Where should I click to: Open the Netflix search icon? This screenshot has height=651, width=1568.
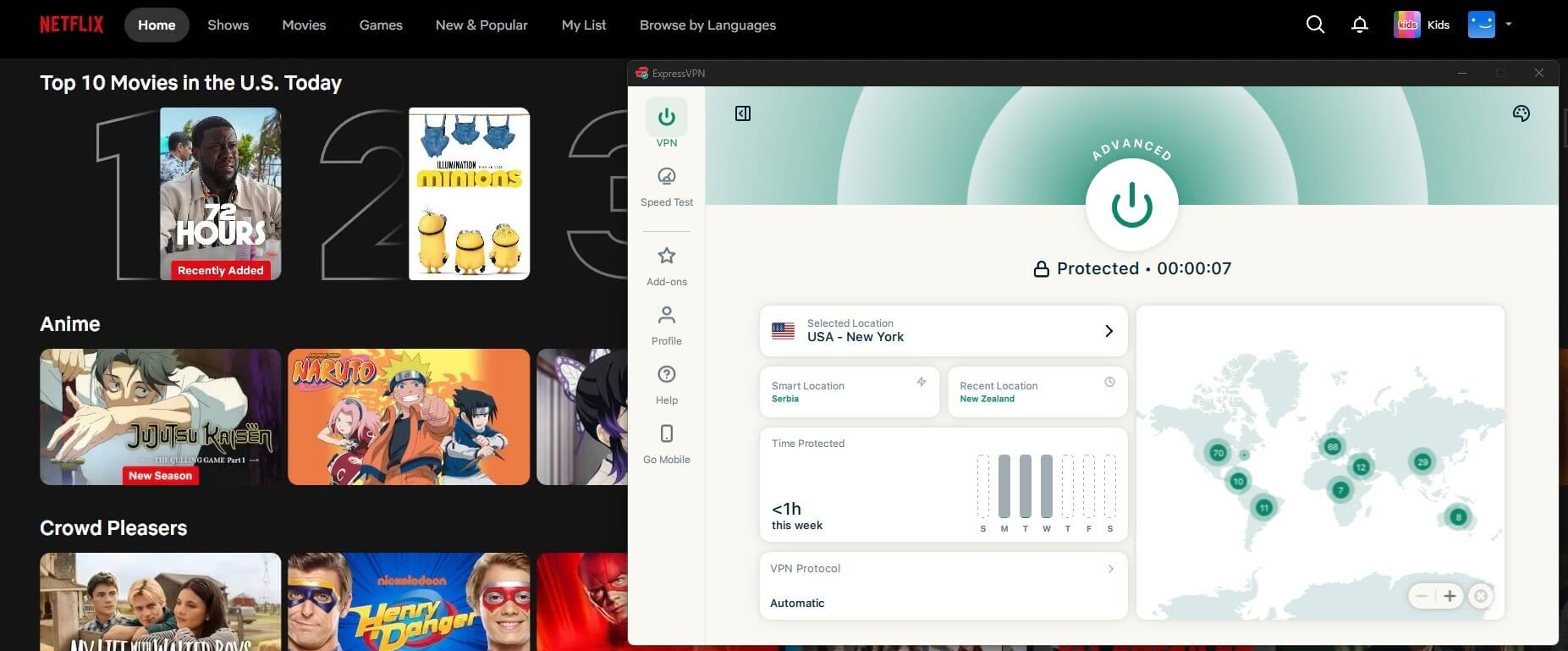(1315, 25)
